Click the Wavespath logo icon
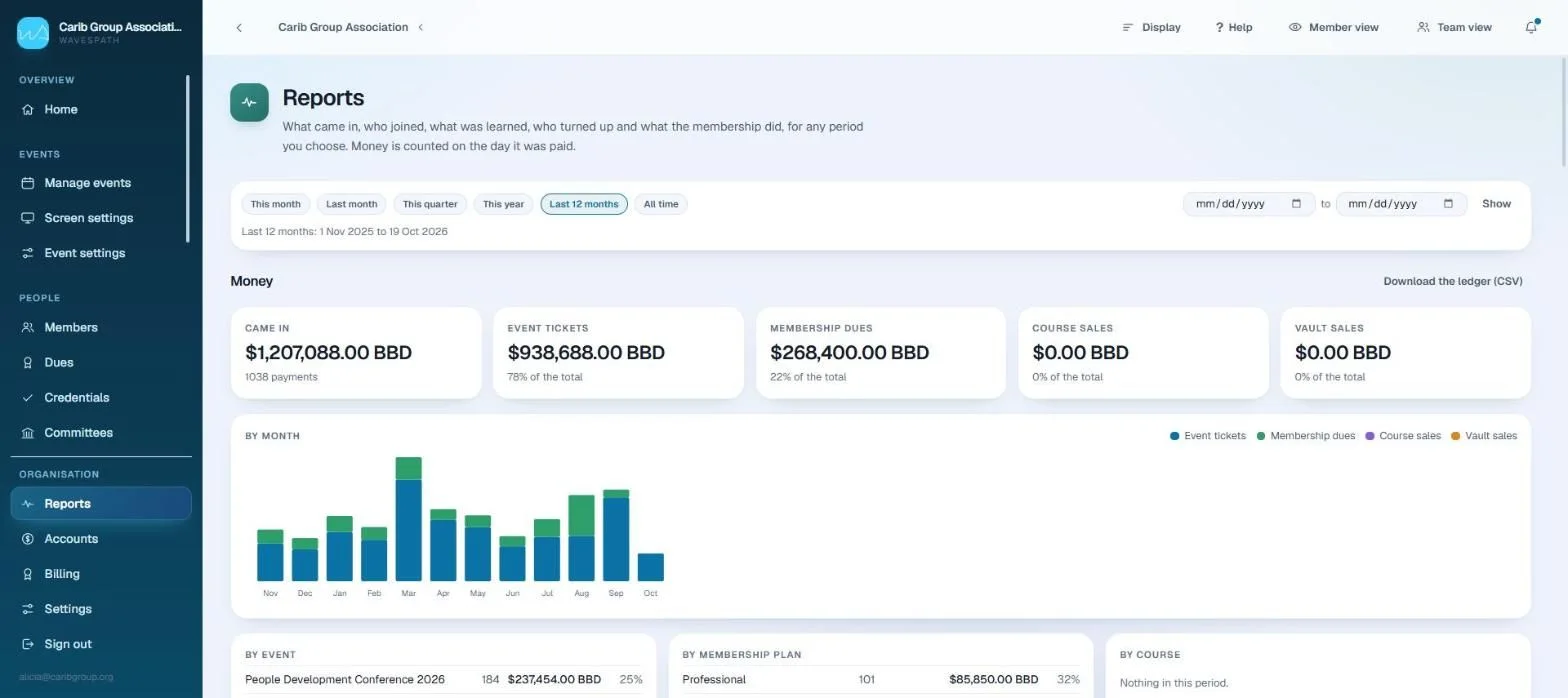The height and width of the screenshot is (698, 1568). (x=33, y=33)
